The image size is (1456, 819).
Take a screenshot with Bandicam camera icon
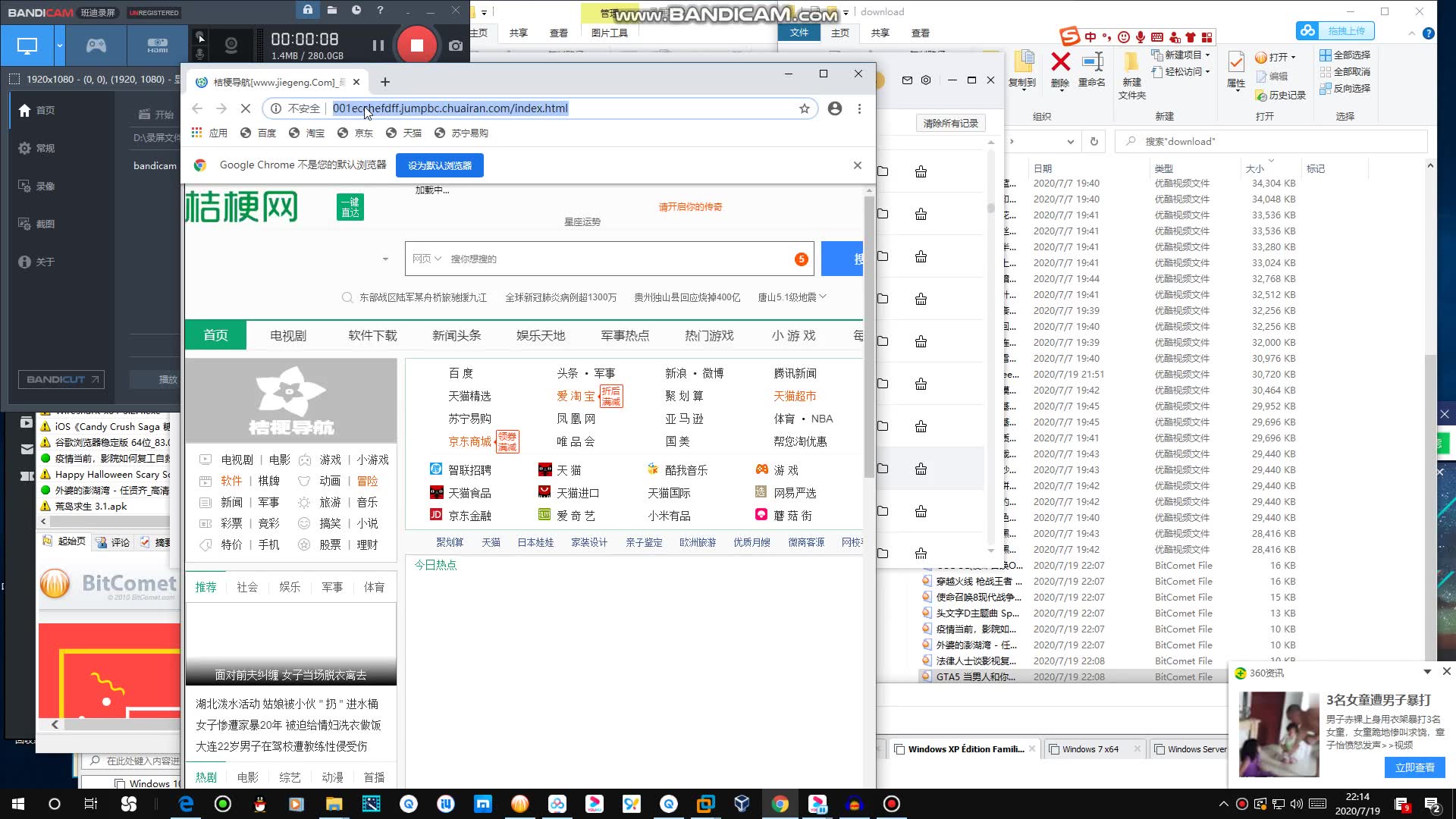tap(455, 45)
